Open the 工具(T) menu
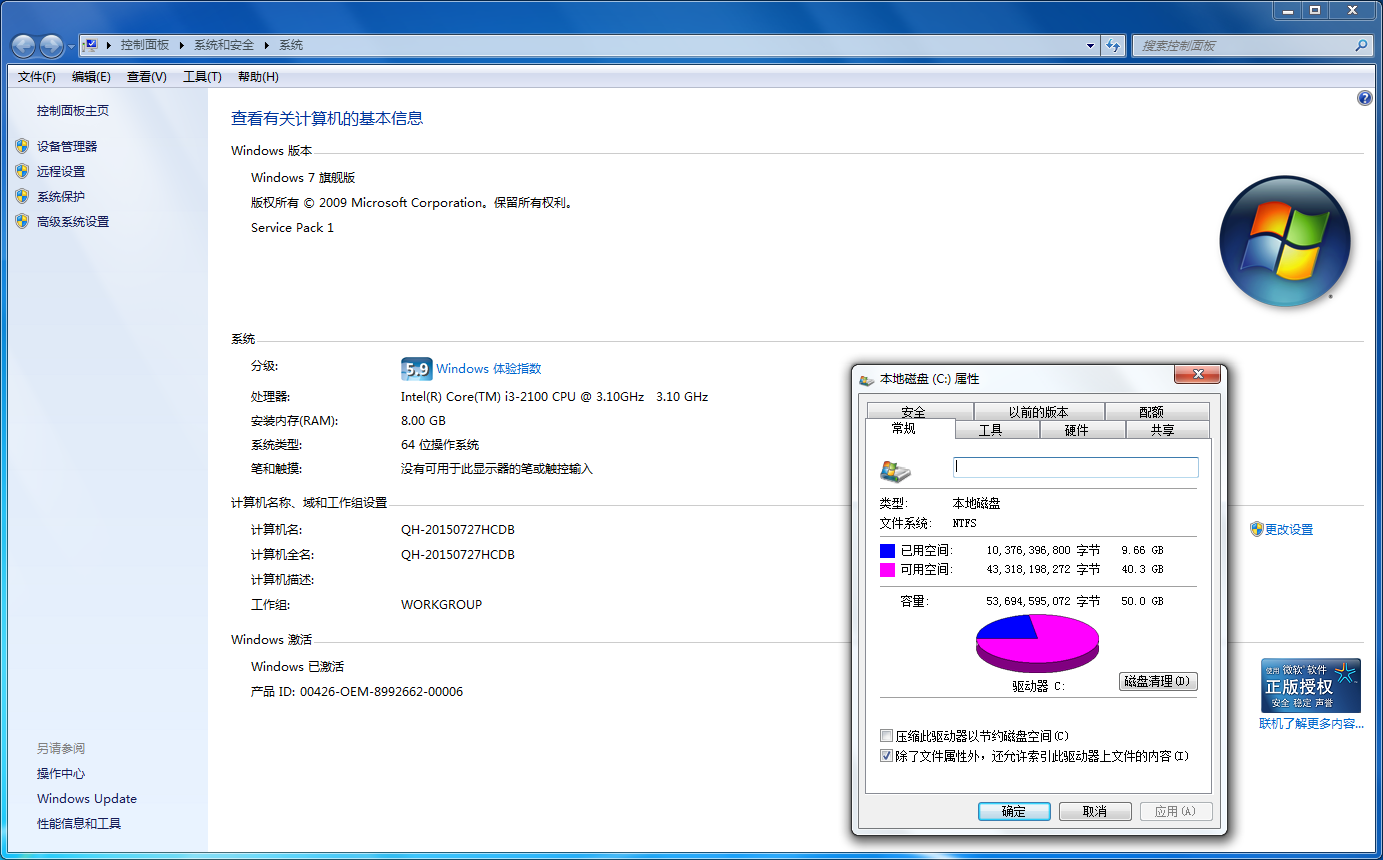1383x860 pixels. click(x=202, y=77)
